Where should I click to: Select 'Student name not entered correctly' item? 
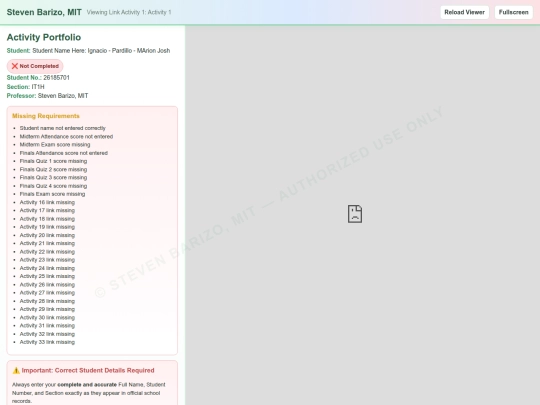click(63, 128)
